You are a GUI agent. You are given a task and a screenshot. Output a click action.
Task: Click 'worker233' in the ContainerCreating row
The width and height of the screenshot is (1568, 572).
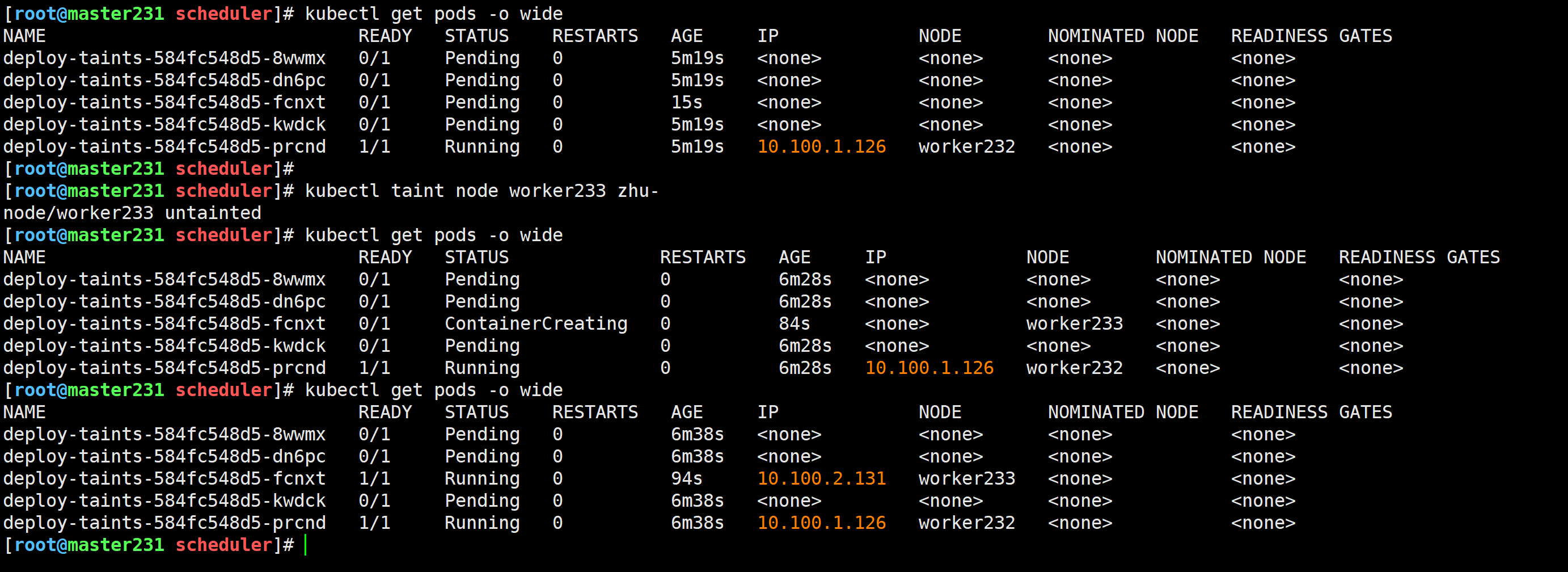click(1074, 323)
